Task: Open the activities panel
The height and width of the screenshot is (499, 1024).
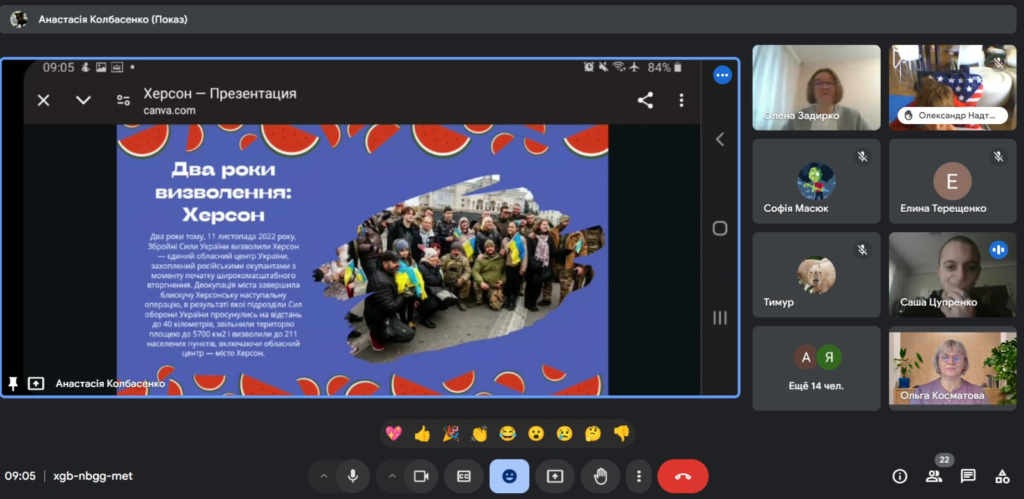Action: (x=1002, y=476)
